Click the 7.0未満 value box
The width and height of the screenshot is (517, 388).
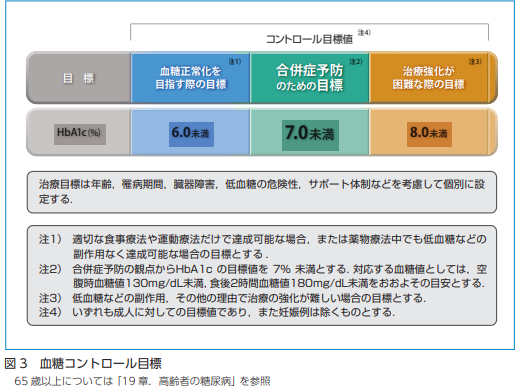tap(310, 135)
